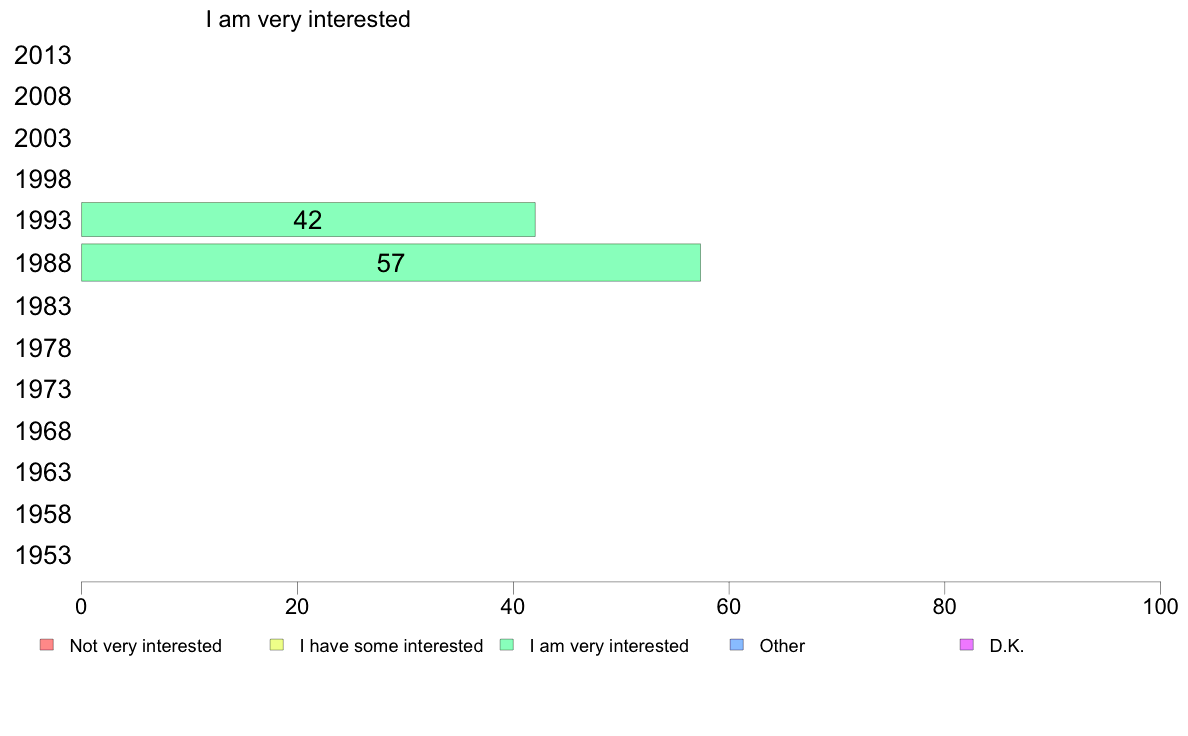Click the green I am very interested swatch
1188x736 pixels.
tap(507, 645)
